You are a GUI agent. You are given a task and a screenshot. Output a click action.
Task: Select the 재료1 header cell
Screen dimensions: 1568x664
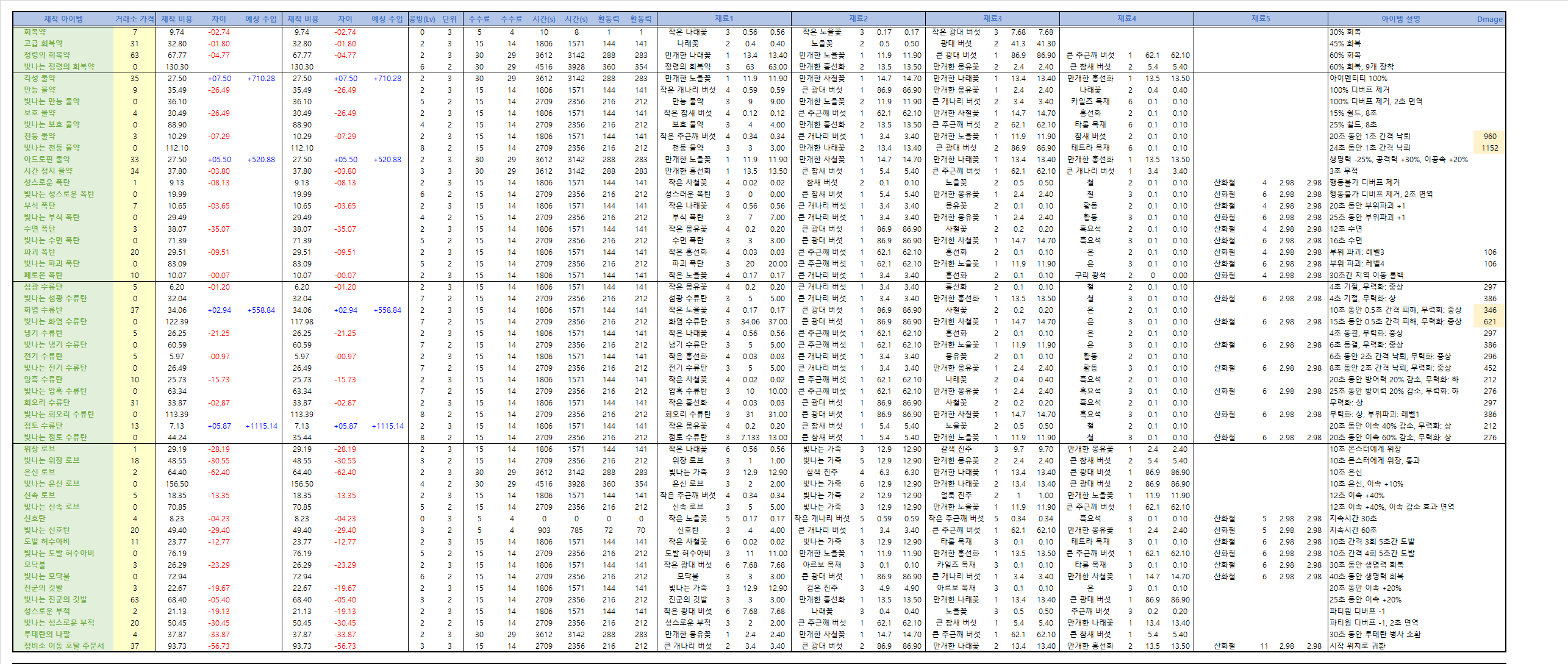coord(724,19)
